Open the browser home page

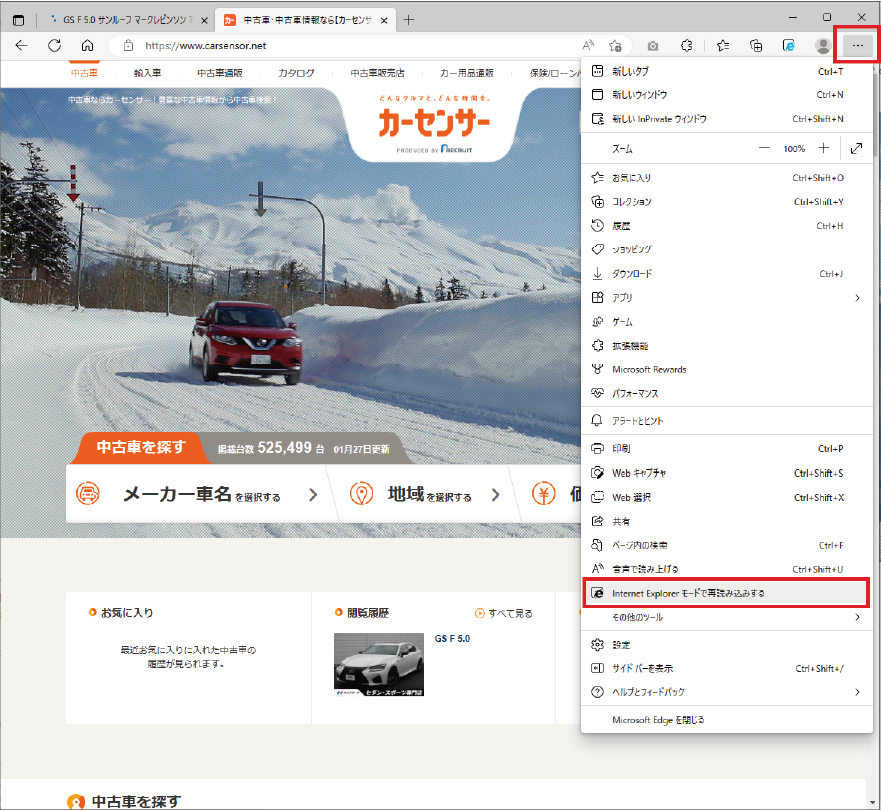[x=88, y=46]
